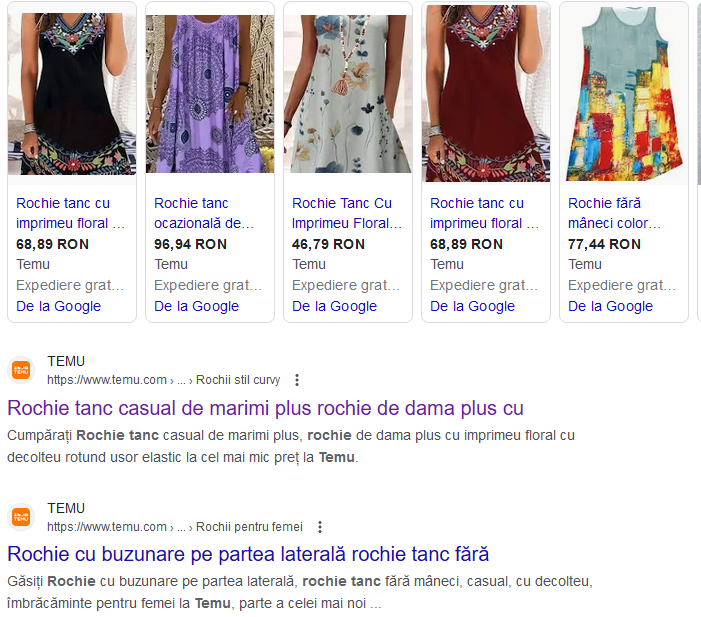Open burgundy floral tank dress image
This screenshot has height=617, width=701.
click(486, 93)
